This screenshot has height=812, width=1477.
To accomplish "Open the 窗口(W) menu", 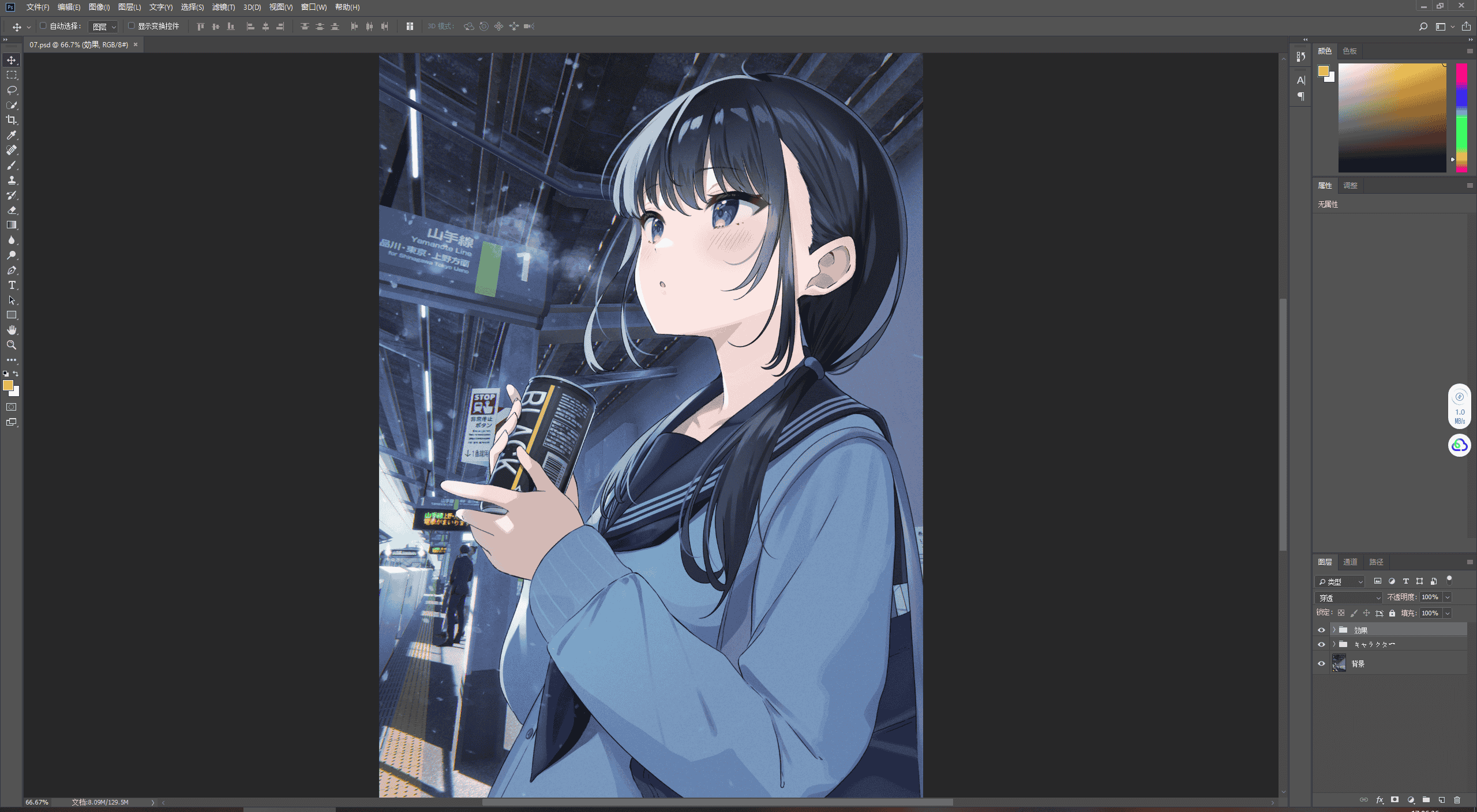I will point(314,7).
